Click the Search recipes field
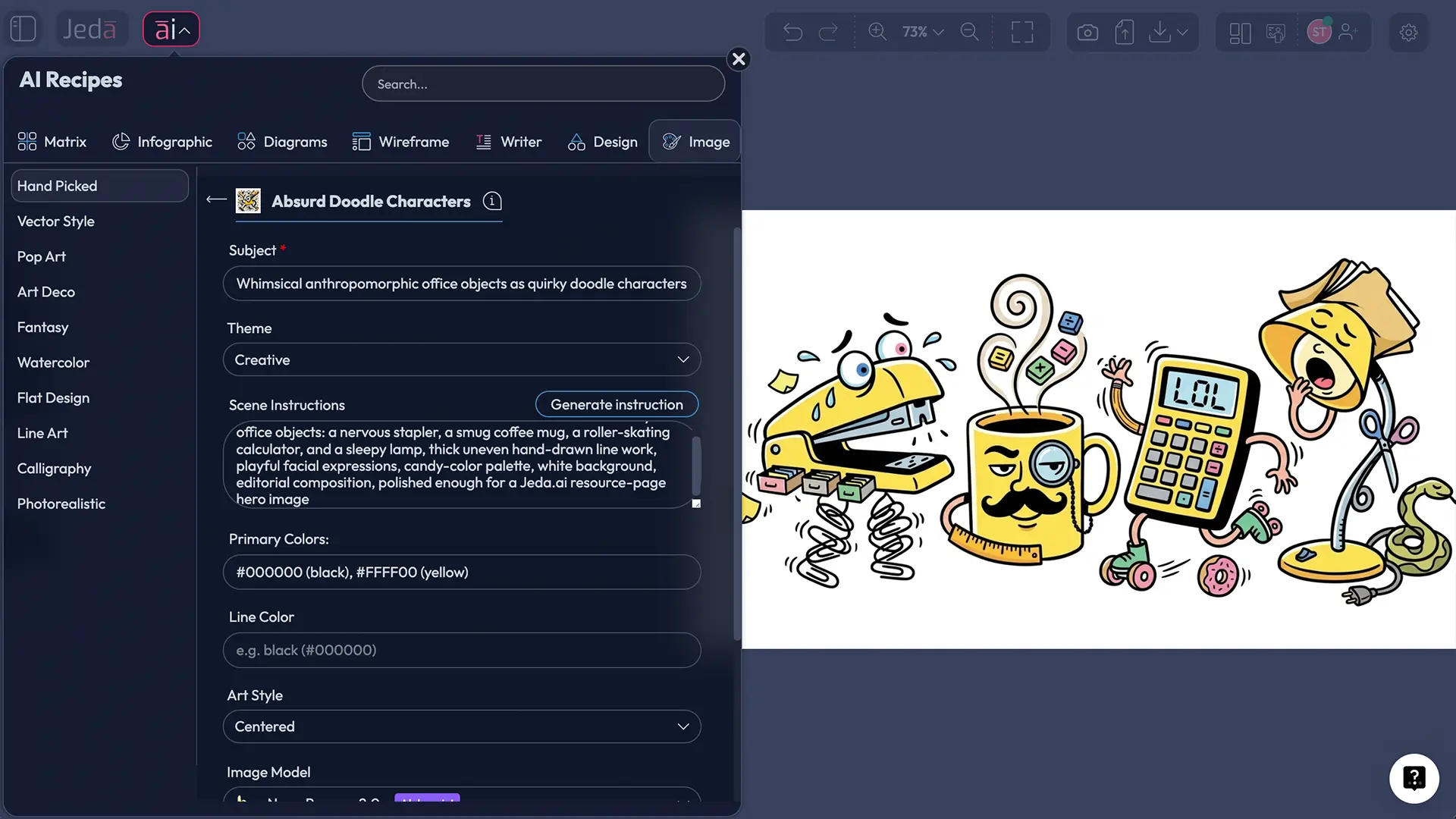 (x=543, y=84)
